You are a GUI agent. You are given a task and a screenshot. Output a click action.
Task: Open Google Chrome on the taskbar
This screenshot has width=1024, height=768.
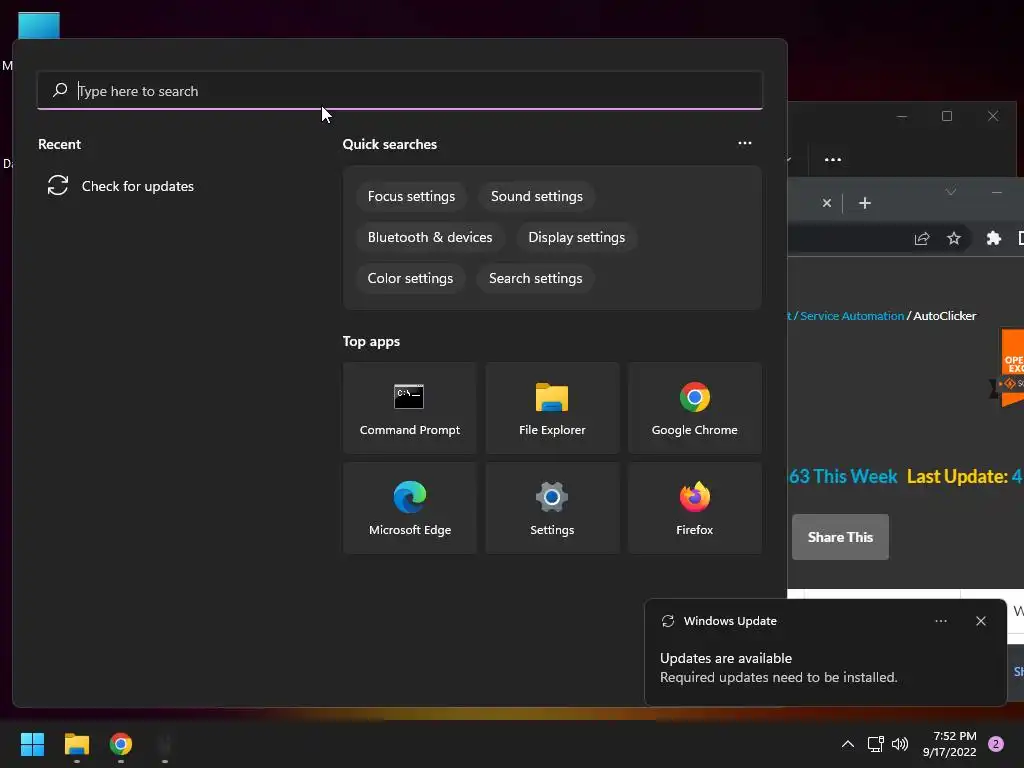click(x=121, y=744)
